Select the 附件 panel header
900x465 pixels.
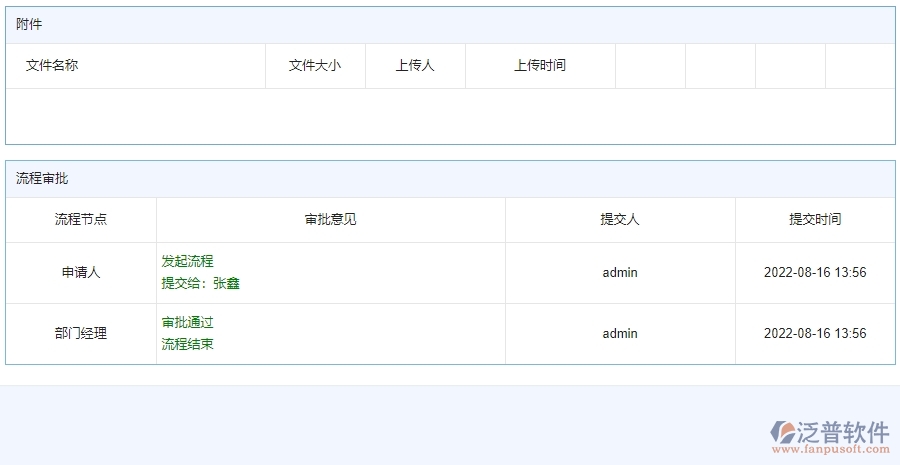click(29, 24)
